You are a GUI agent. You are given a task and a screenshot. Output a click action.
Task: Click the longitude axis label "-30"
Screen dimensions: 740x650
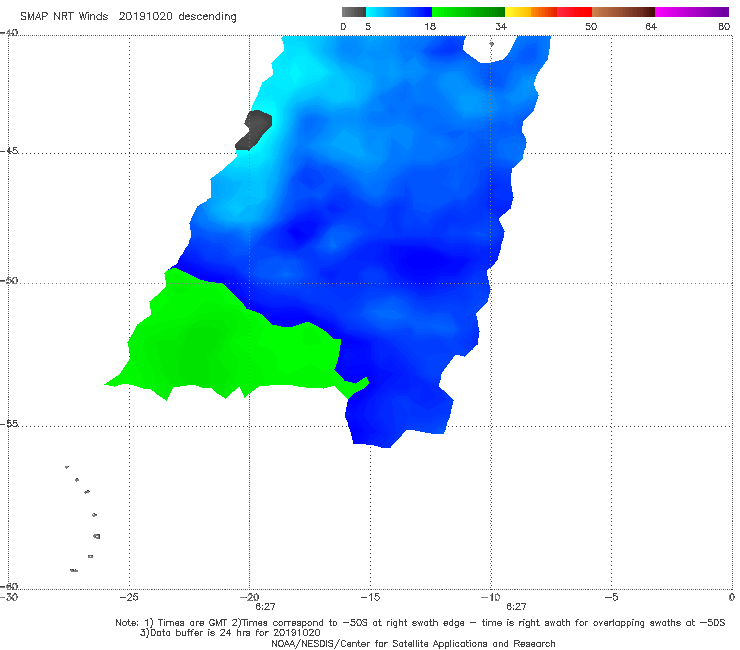9,597
